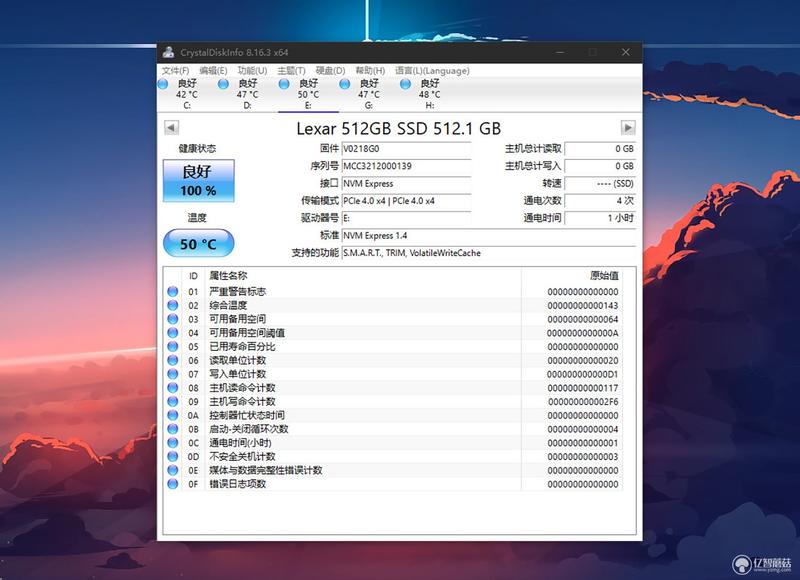Select the 综合温度 attribute name
This screenshot has height=580, width=800.
tap(228, 306)
